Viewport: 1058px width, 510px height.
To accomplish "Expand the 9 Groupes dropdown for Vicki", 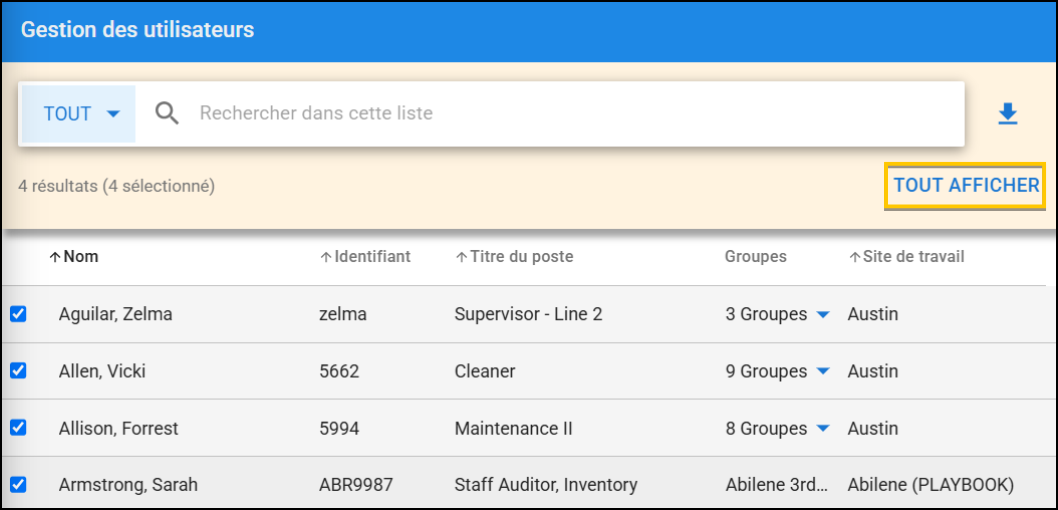I will [x=822, y=372].
